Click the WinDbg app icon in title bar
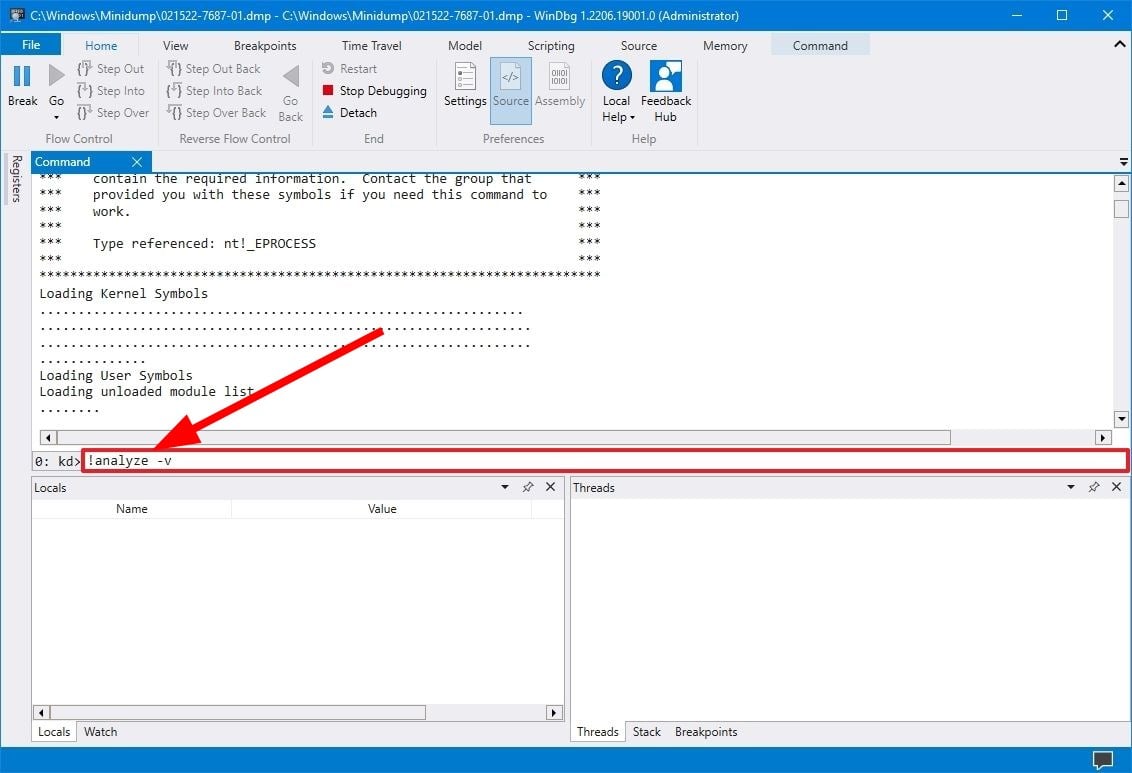Screen dimensions: 1132x773 [17, 15]
